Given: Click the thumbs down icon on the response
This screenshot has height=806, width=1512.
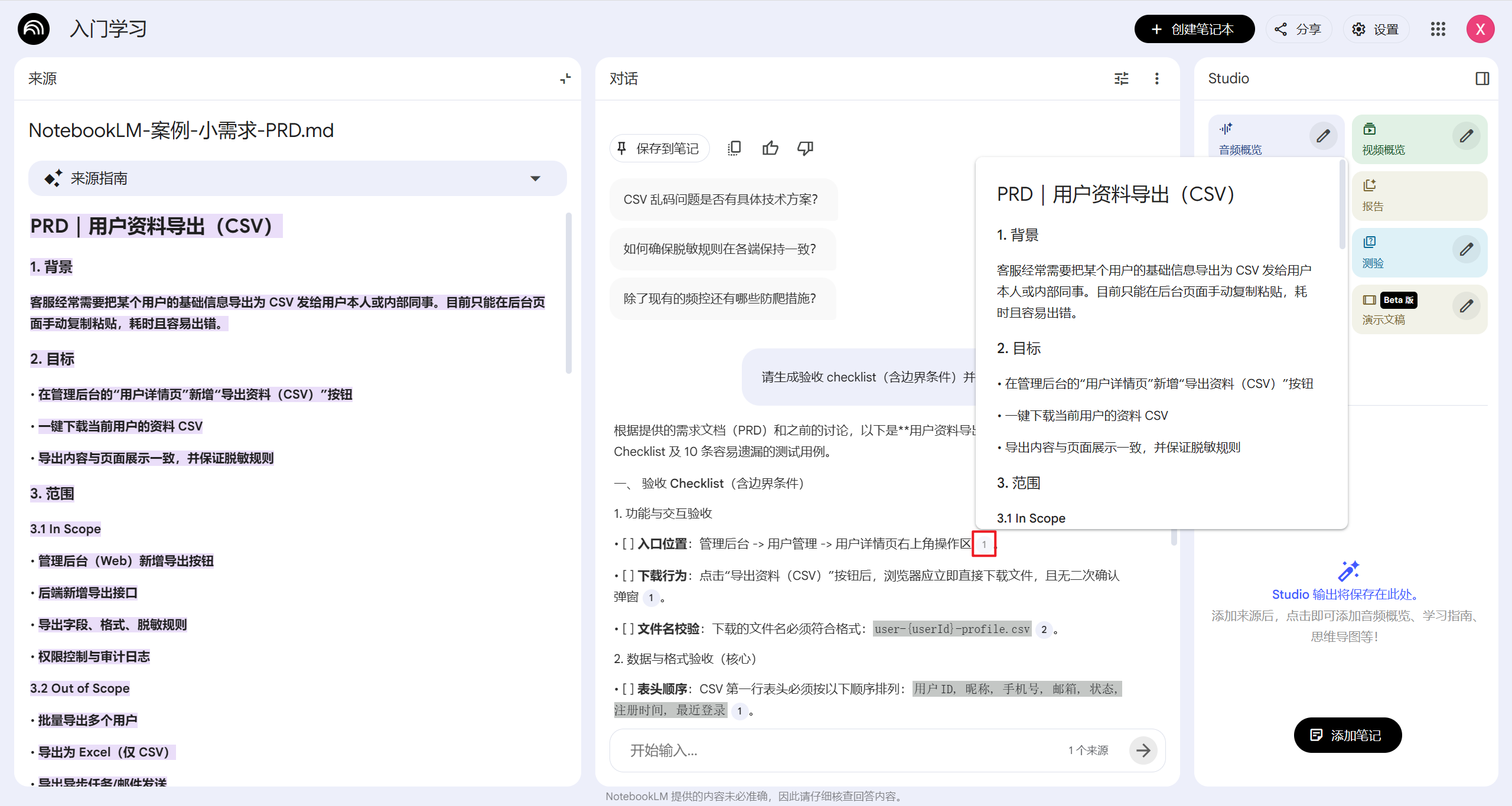Looking at the screenshot, I should tap(806, 148).
